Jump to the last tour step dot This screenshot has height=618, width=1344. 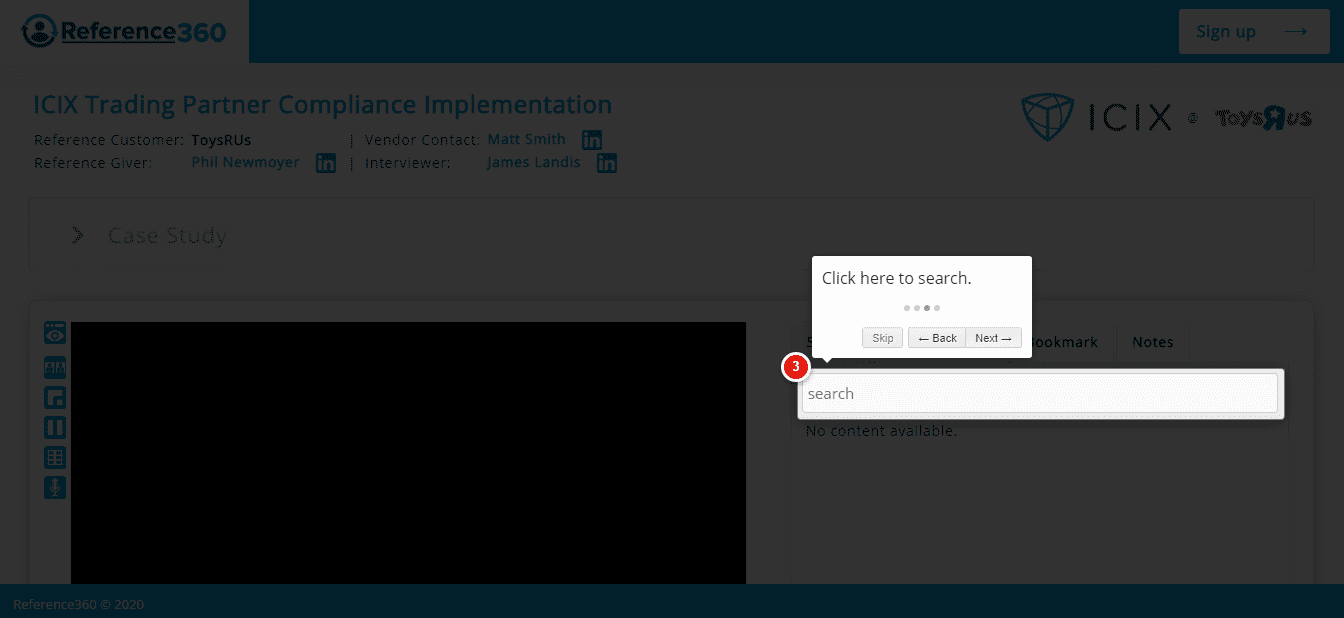(x=937, y=308)
